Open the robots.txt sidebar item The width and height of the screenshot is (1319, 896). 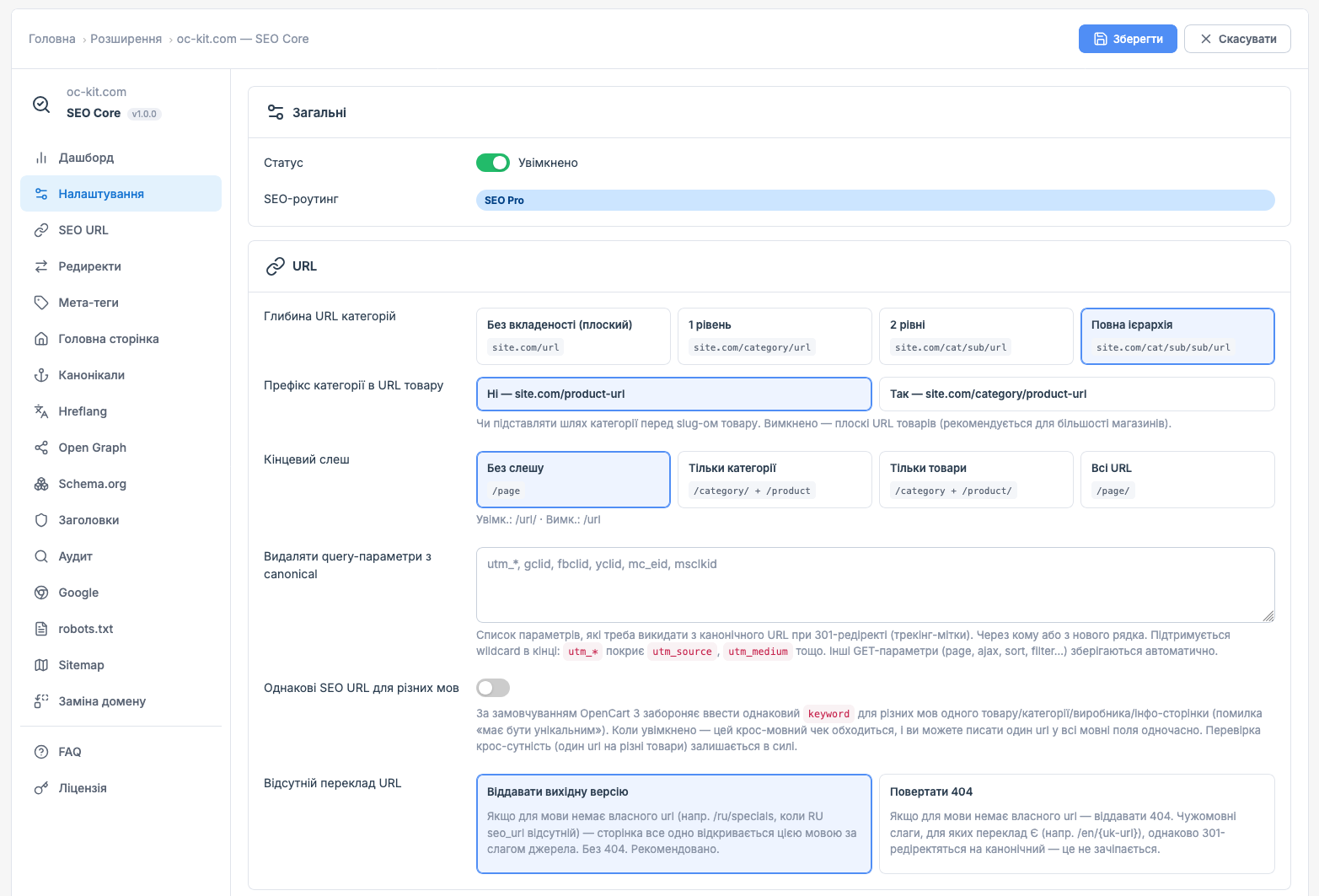click(x=121, y=629)
